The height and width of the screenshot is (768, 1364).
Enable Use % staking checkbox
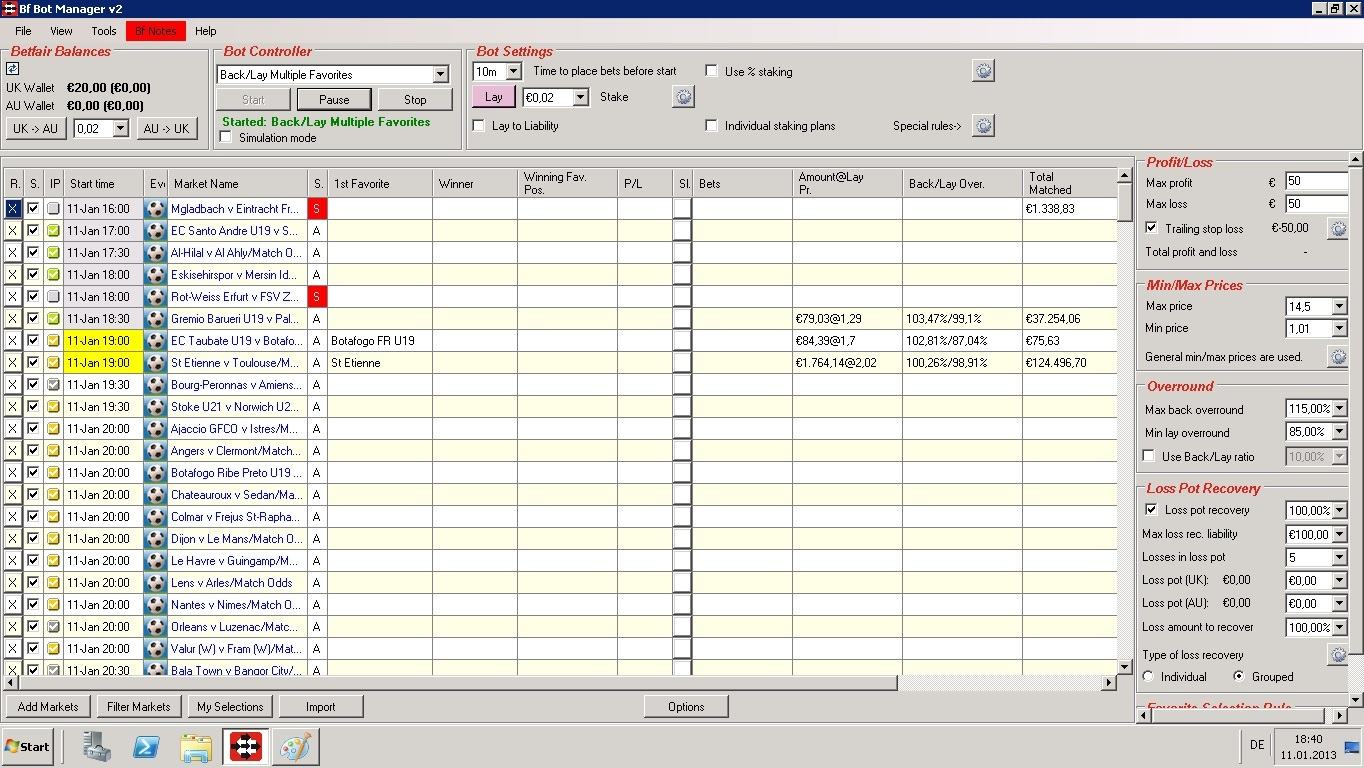coord(712,71)
